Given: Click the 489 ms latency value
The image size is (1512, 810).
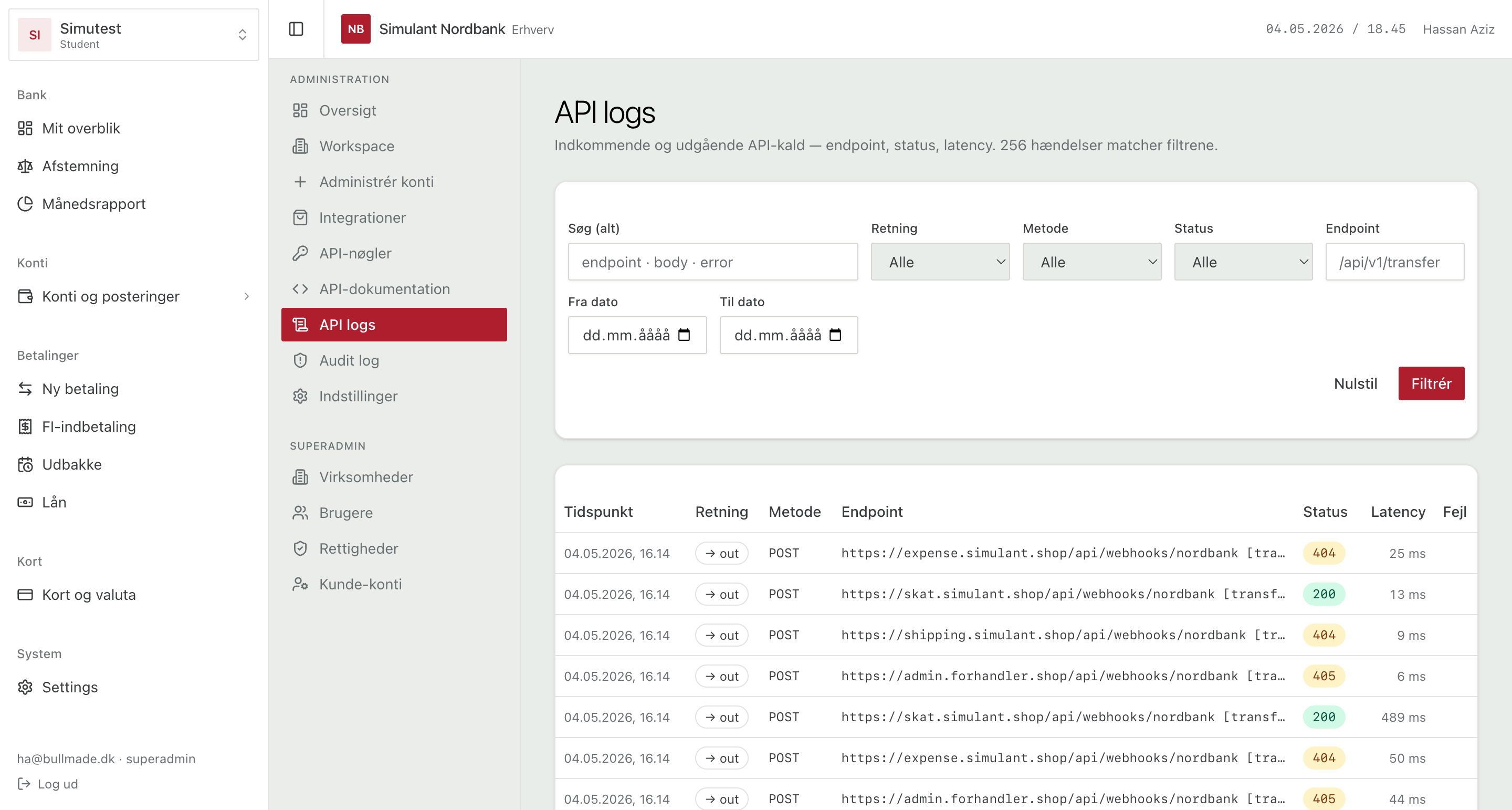Looking at the screenshot, I should 1403,717.
